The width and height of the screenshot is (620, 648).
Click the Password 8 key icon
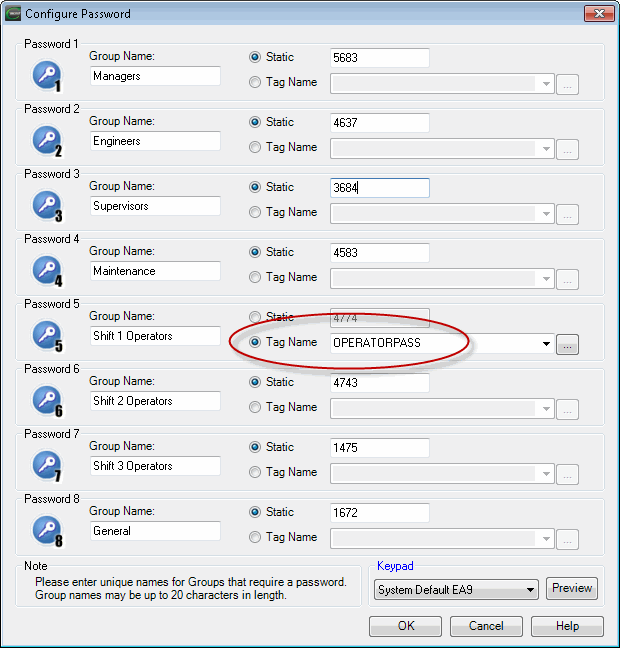tap(49, 531)
